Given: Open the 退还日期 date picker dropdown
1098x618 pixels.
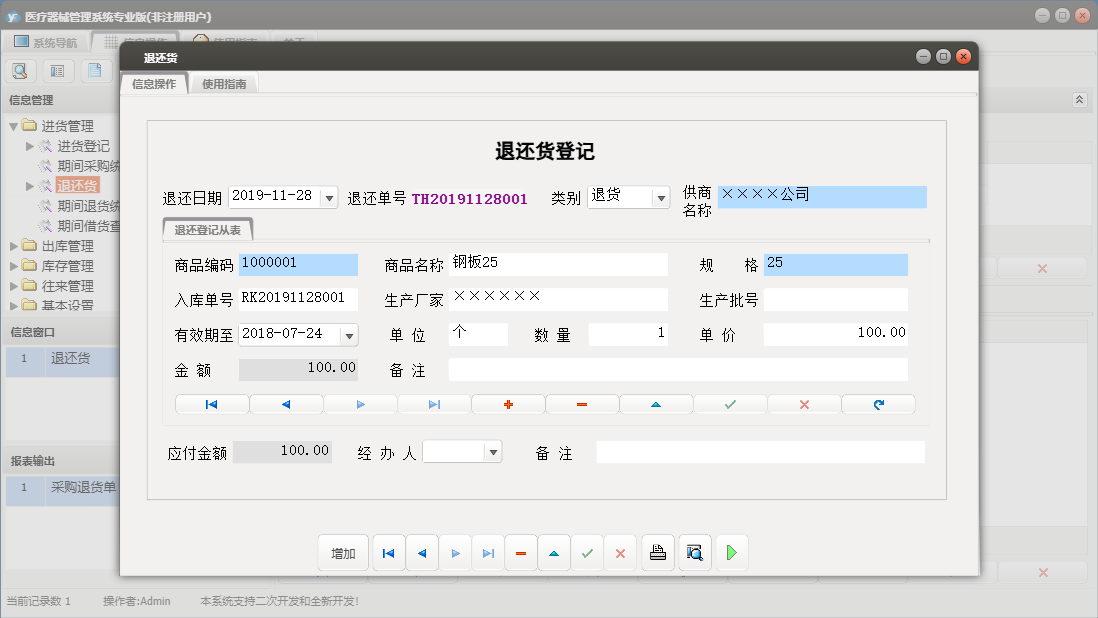Looking at the screenshot, I should pyautogui.click(x=330, y=196).
